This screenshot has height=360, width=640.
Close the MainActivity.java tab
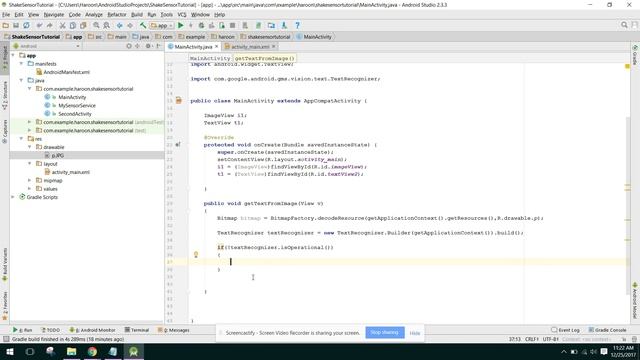point(217,47)
